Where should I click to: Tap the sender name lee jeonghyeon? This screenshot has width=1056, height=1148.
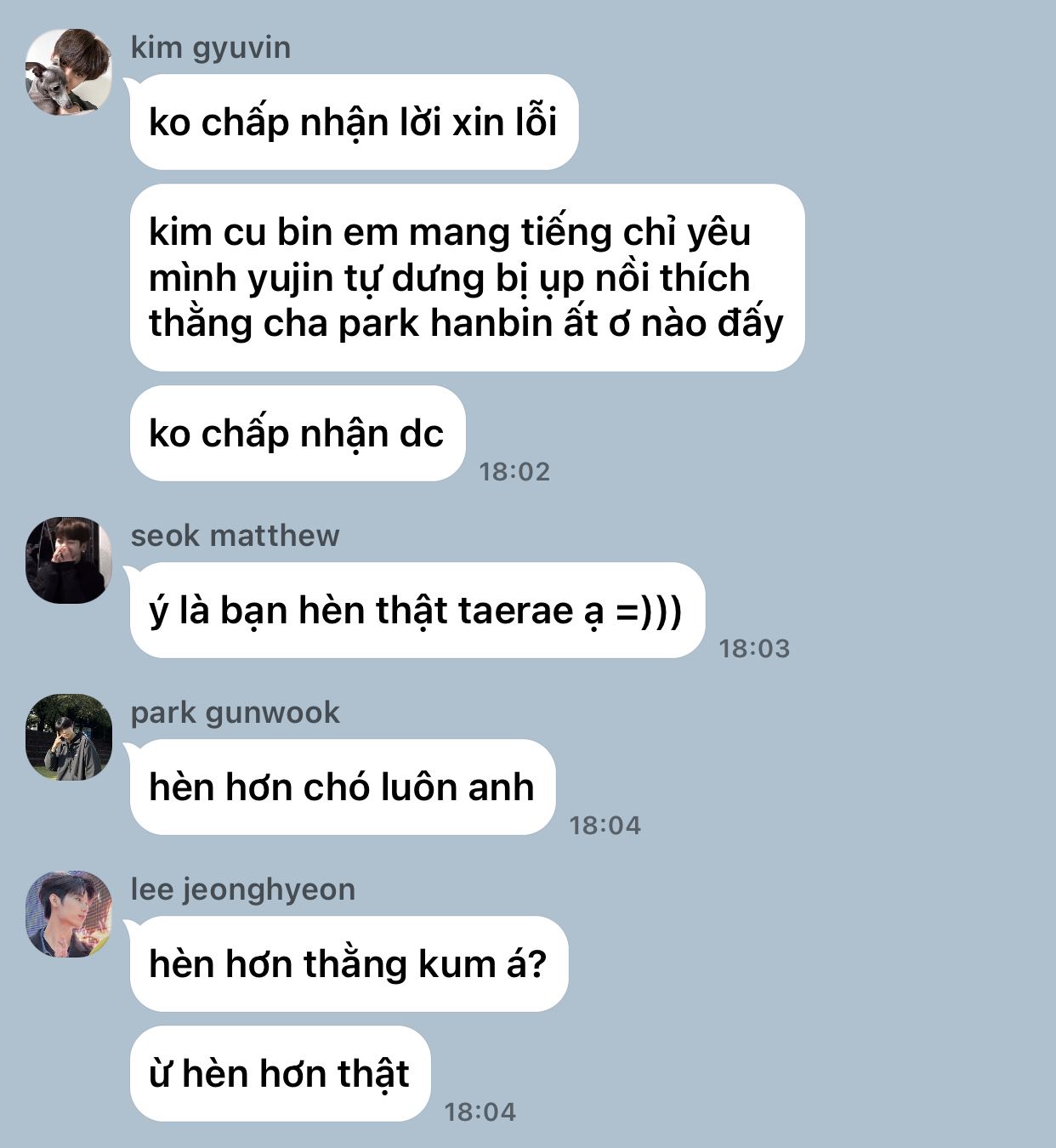click(x=242, y=889)
